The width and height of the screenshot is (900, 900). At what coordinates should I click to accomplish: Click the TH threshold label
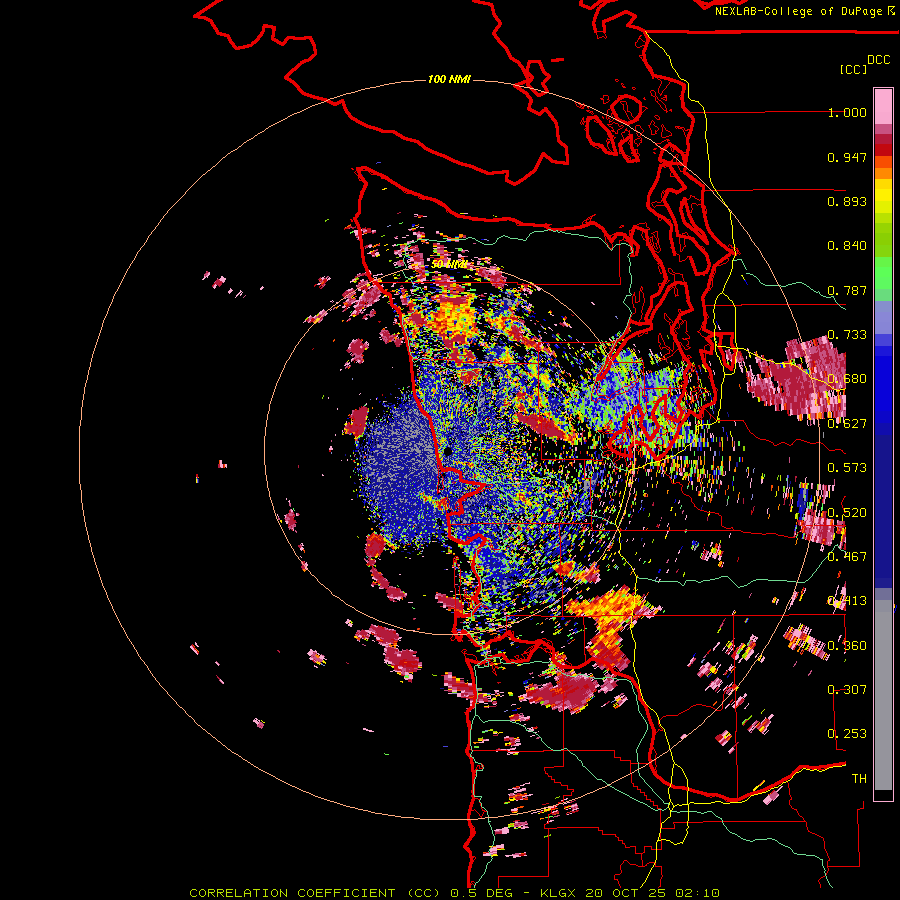pyautogui.click(x=859, y=778)
